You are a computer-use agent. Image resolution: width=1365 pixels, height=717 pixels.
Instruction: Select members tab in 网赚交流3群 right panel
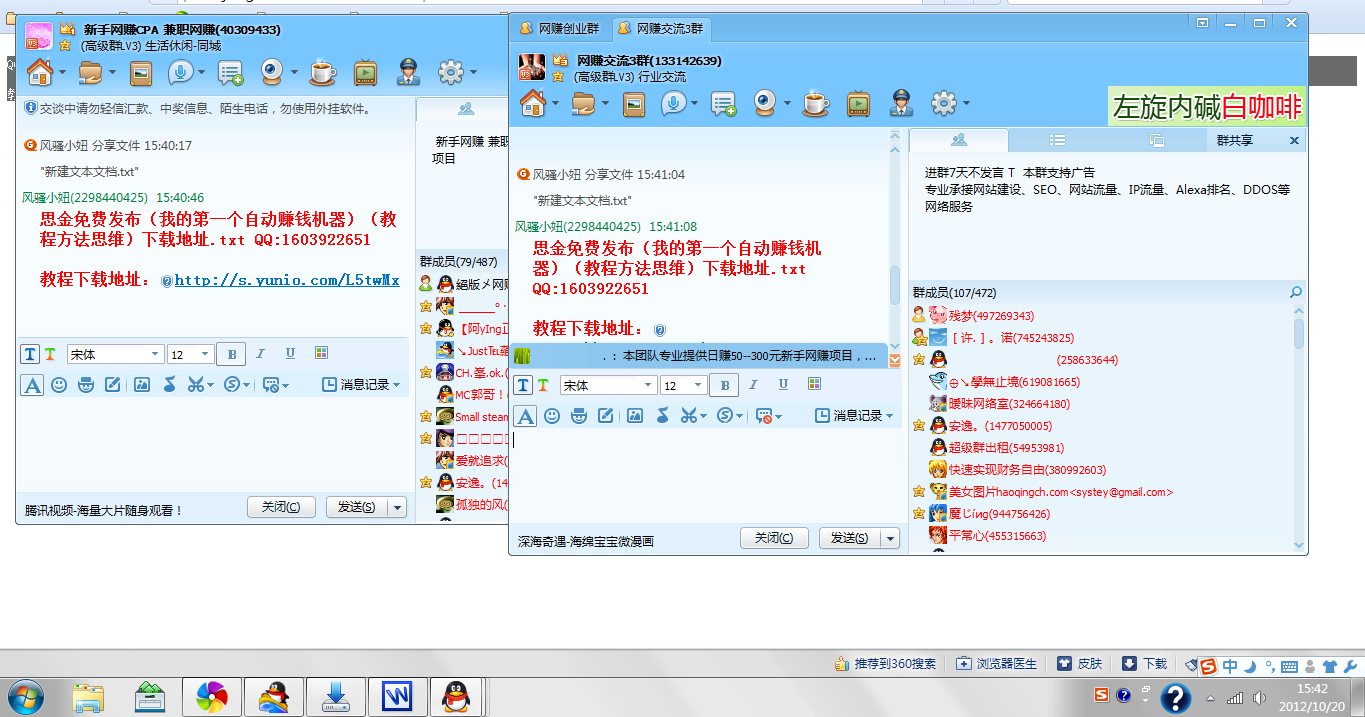[959, 140]
